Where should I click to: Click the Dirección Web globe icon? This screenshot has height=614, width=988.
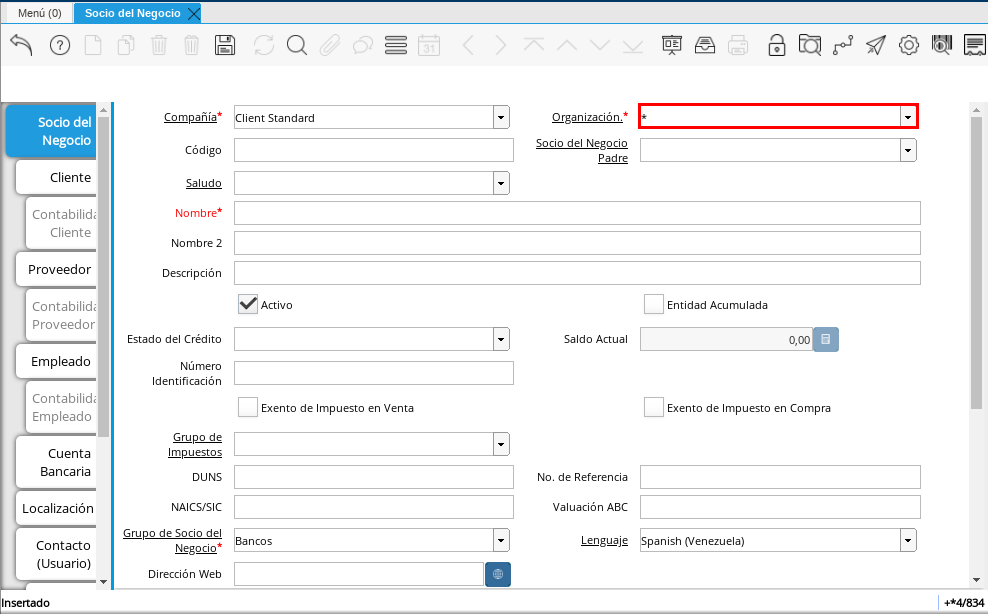(x=498, y=574)
